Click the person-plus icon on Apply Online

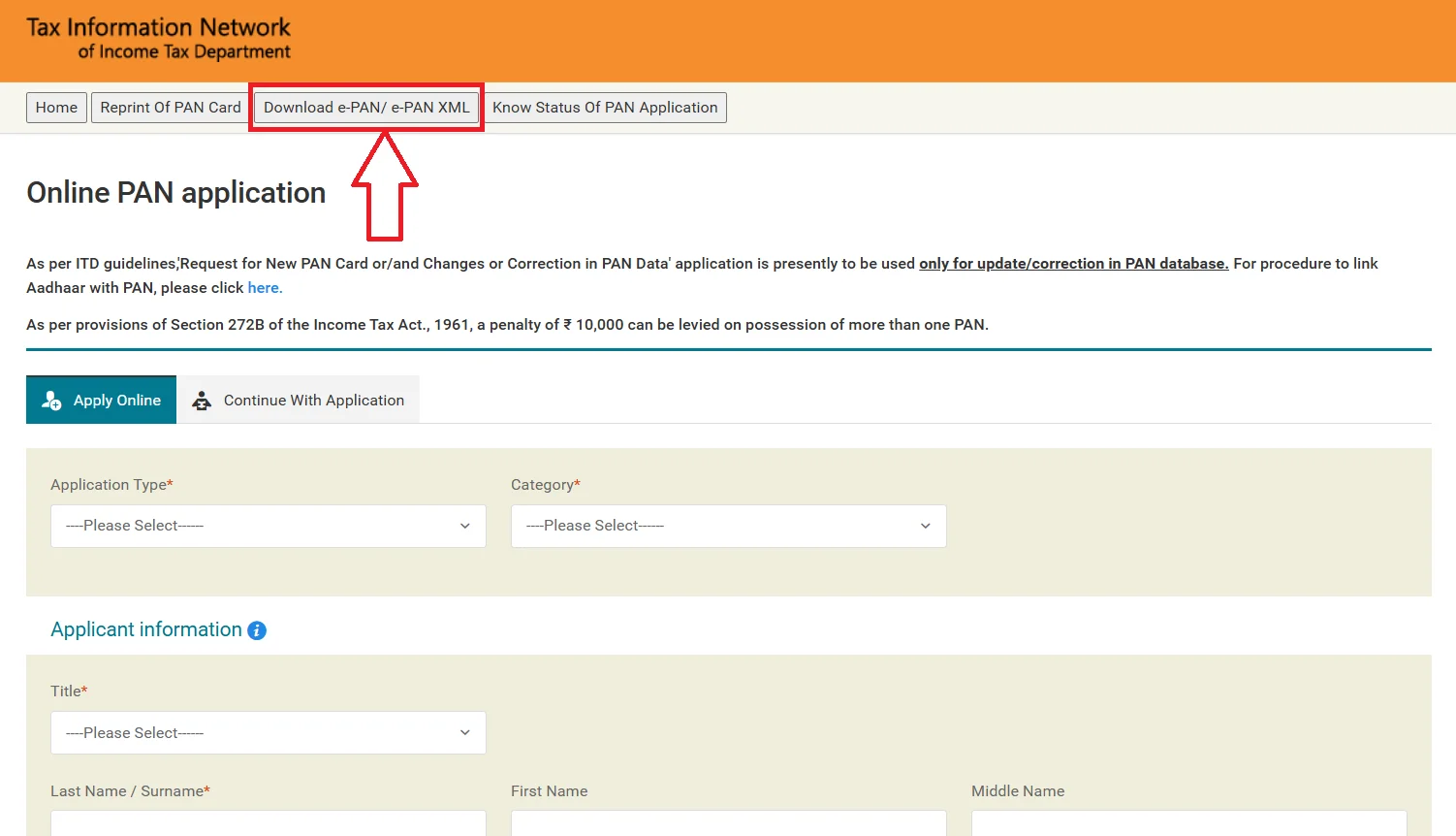tap(51, 401)
